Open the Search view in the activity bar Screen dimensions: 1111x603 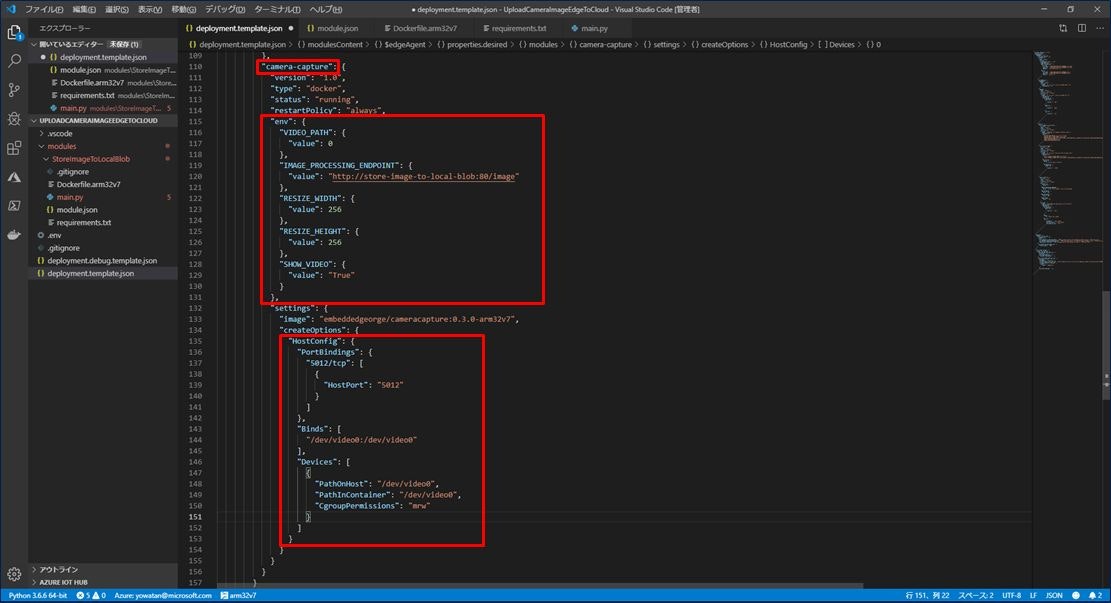(14, 60)
